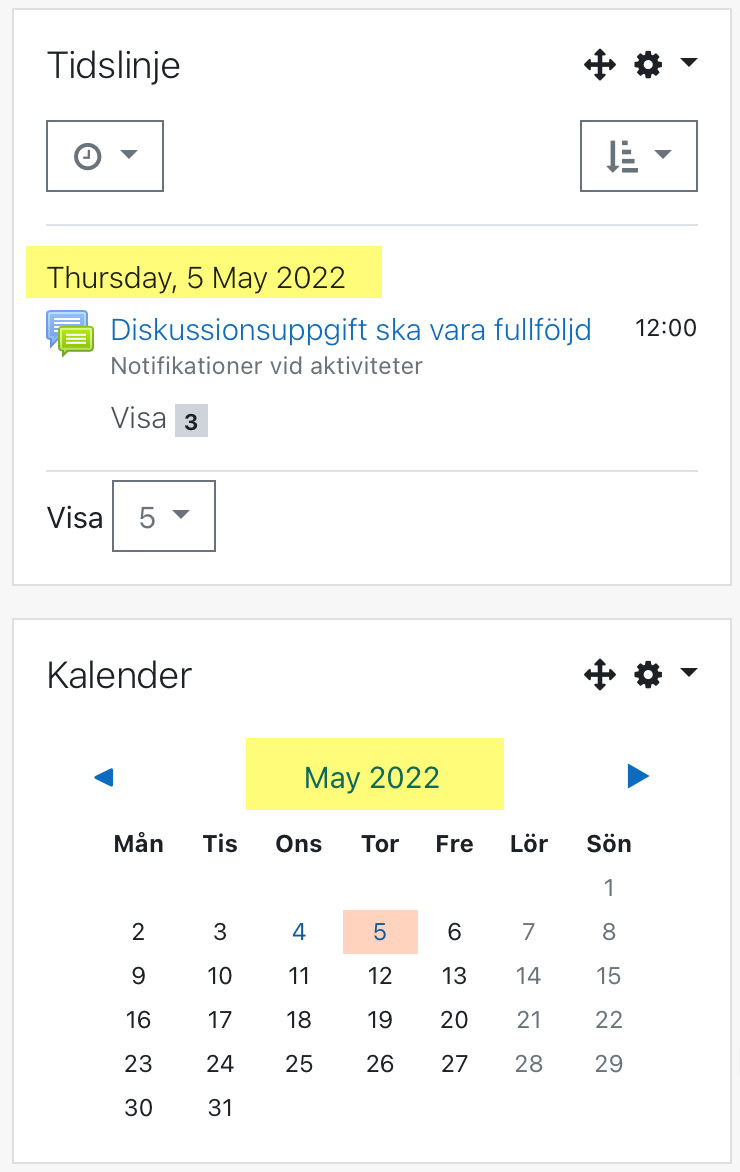Go to next month with right arrow

[638, 776]
